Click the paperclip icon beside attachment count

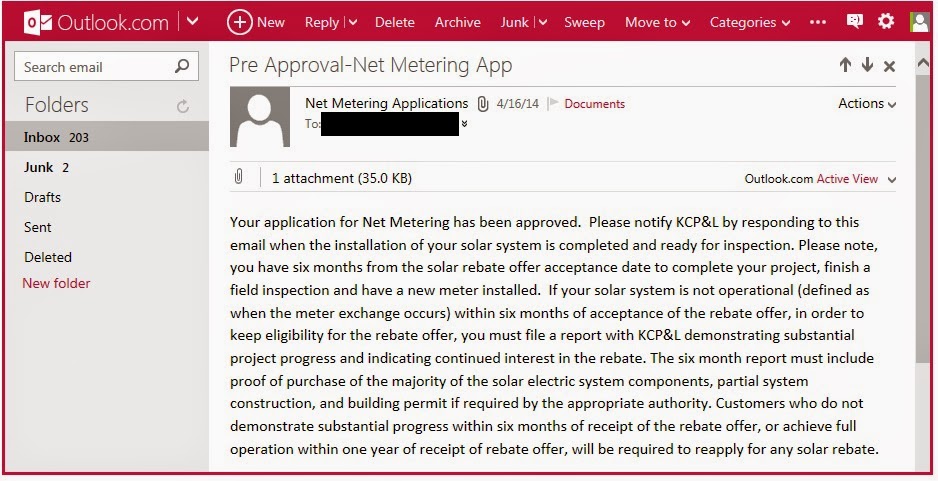pyautogui.click(x=239, y=176)
